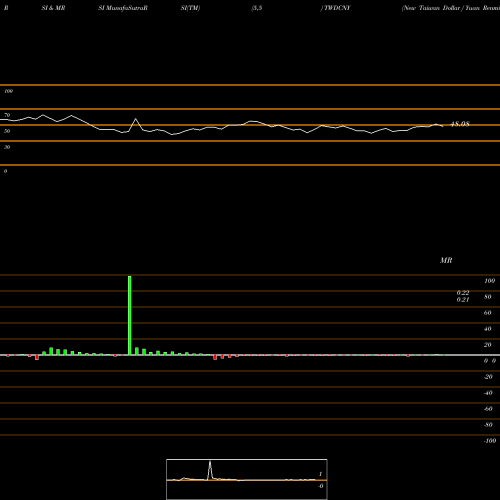
Task: Click the RSI 70 level label
Action: 7,115
